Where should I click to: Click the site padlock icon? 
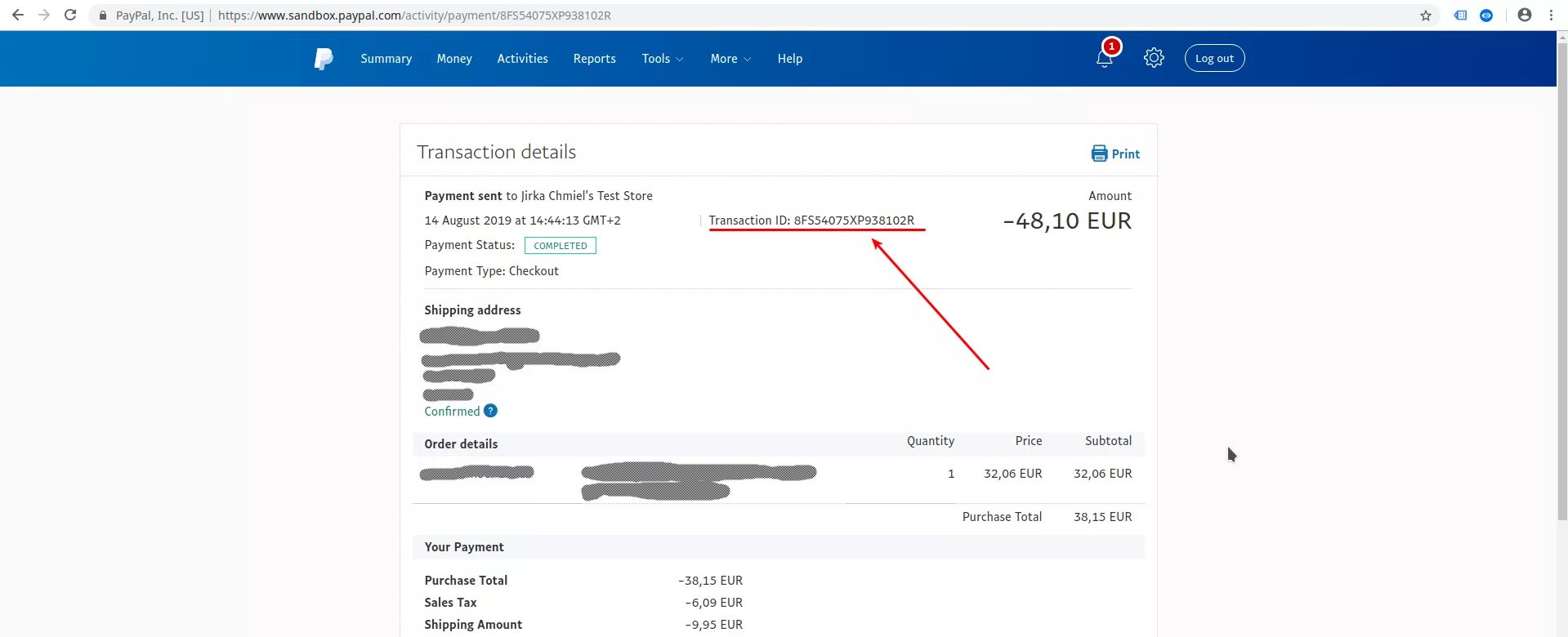click(x=103, y=16)
